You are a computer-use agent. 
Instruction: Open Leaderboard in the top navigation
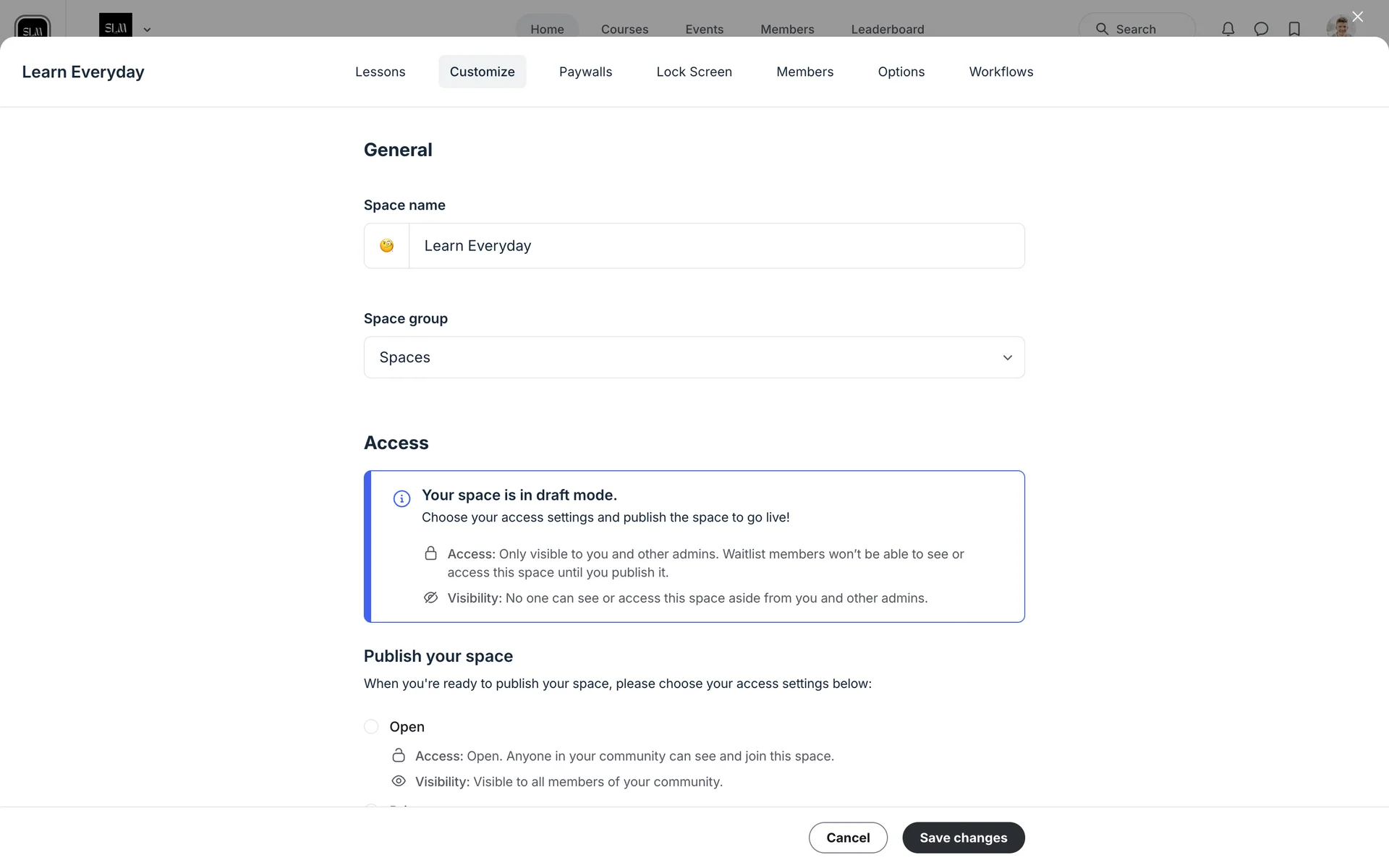pyautogui.click(x=887, y=29)
